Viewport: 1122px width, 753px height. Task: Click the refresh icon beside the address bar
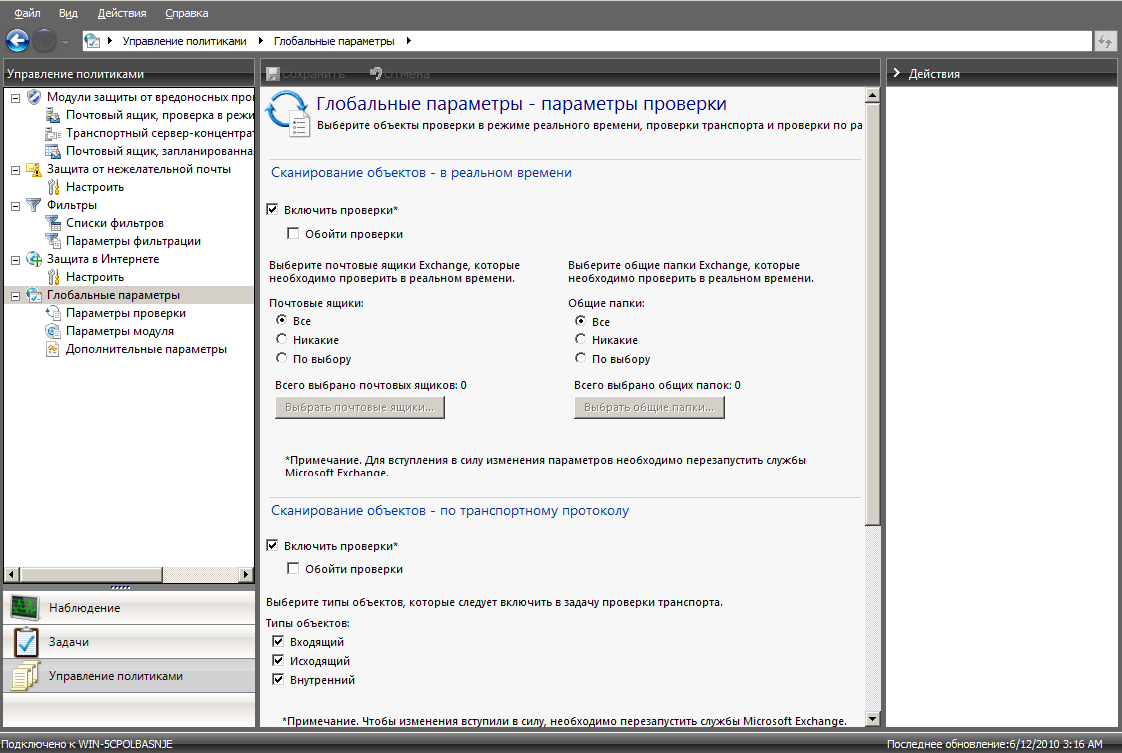click(1105, 42)
